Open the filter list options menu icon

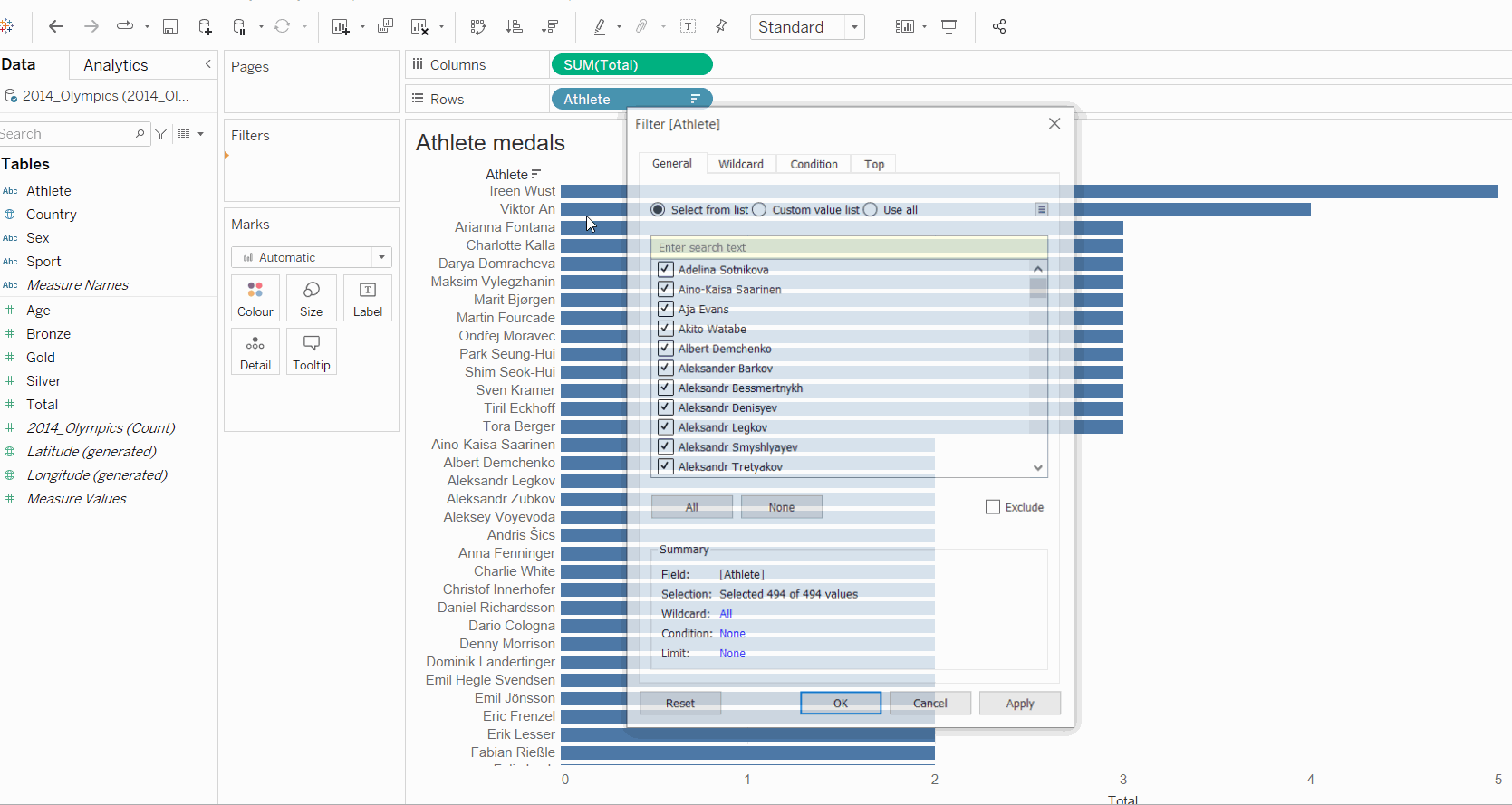click(1042, 209)
